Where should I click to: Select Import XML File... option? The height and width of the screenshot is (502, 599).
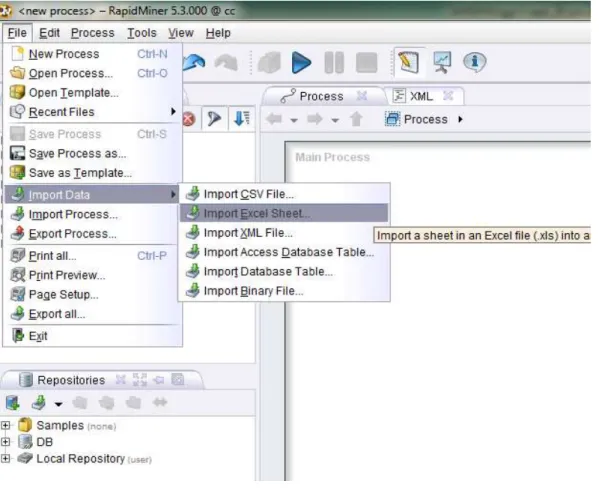[284, 233]
